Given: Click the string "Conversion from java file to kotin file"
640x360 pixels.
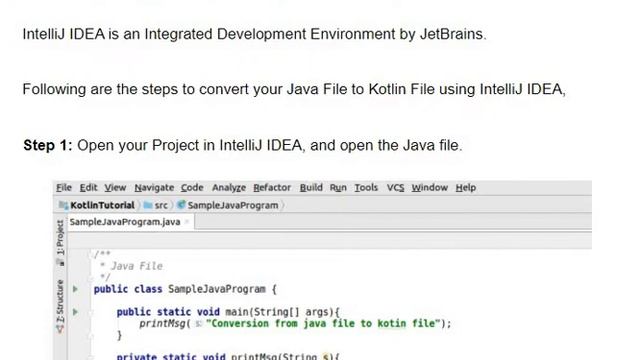Looking at the screenshot, I should coord(323,324).
